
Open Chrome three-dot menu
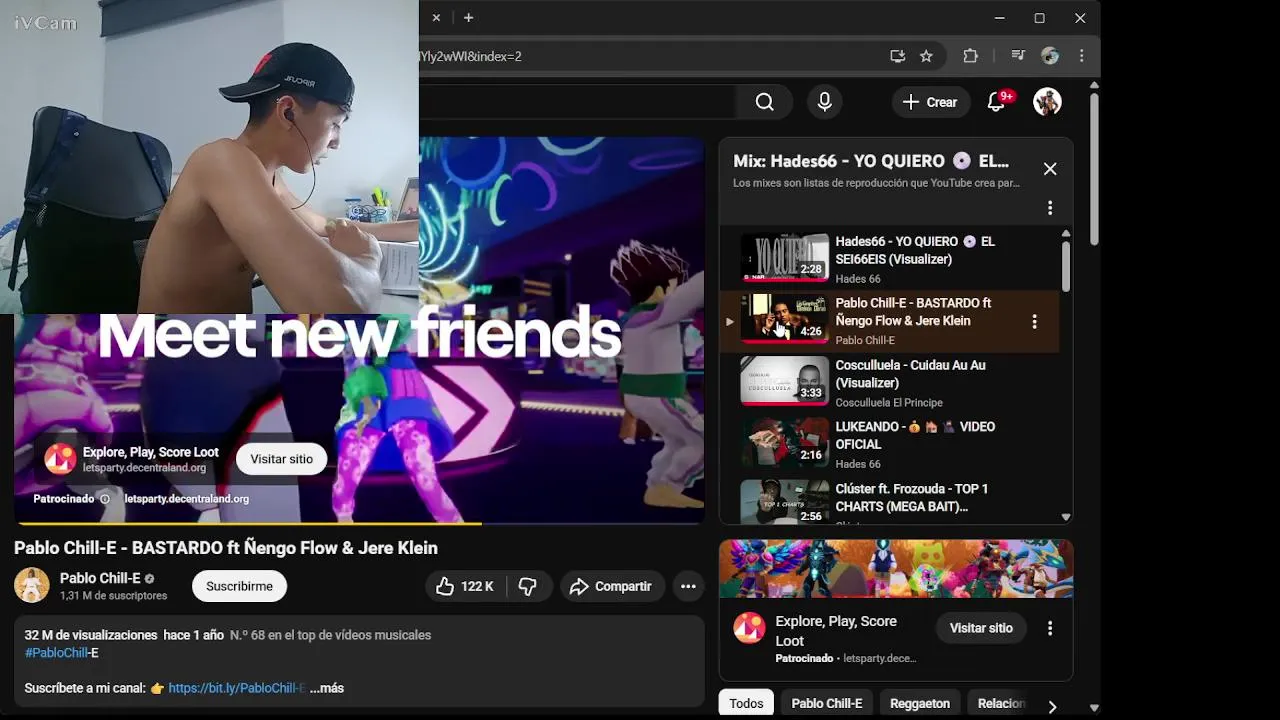click(x=1081, y=56)
